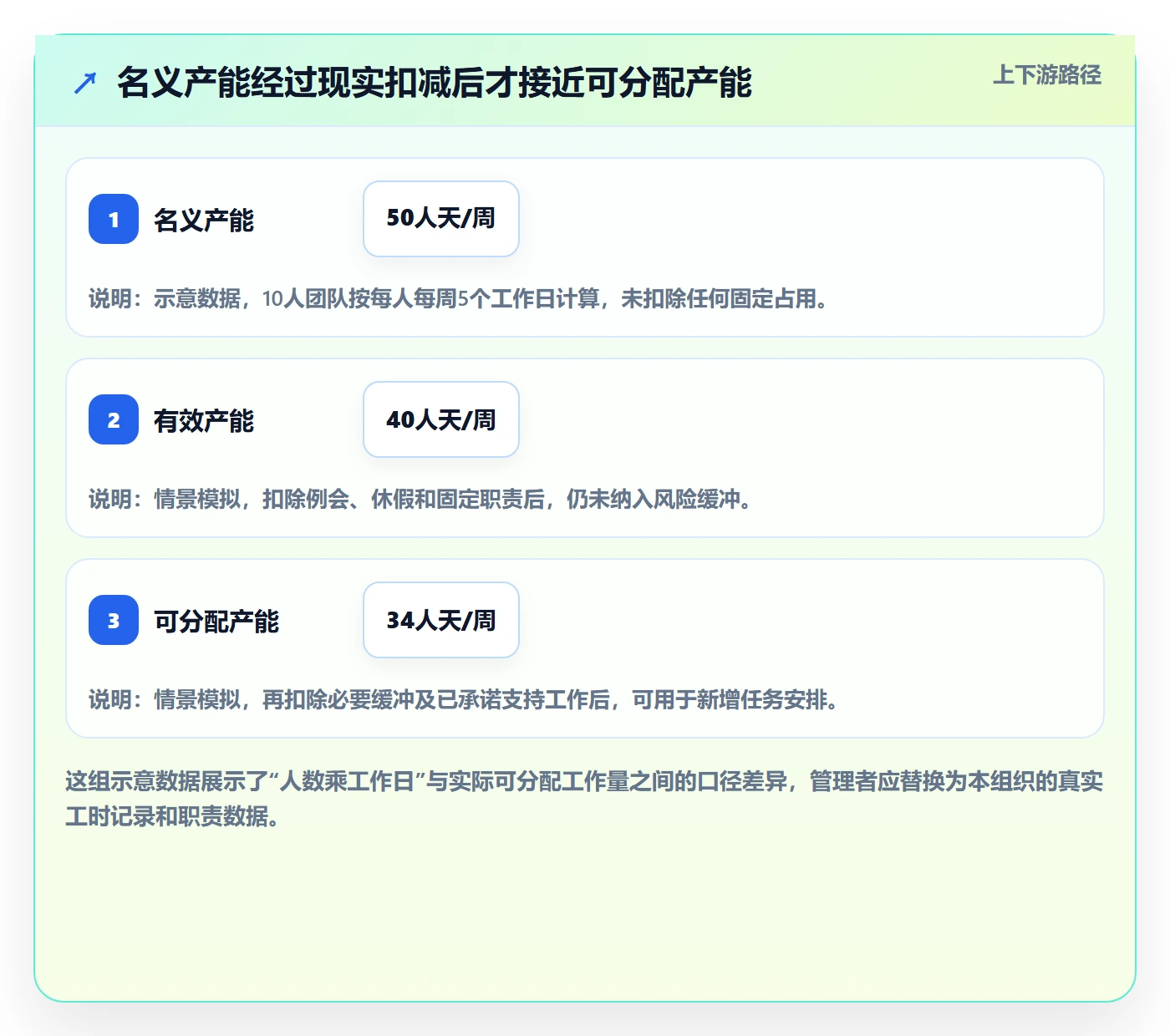Click the note about 再扣除必要缓冲及已承诺支持工作后

coord(464,699)
